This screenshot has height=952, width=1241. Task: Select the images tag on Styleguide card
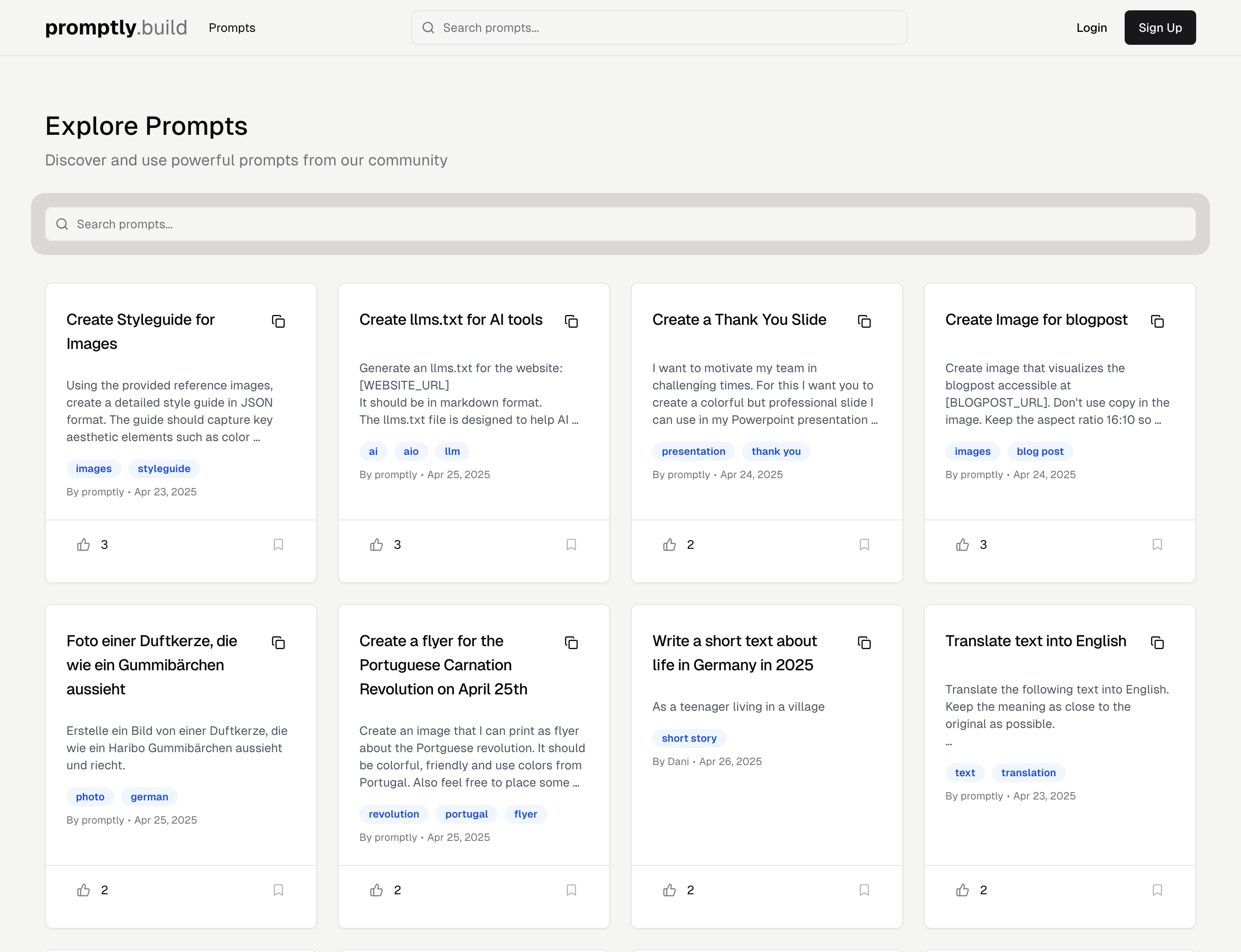pos(94,469)
